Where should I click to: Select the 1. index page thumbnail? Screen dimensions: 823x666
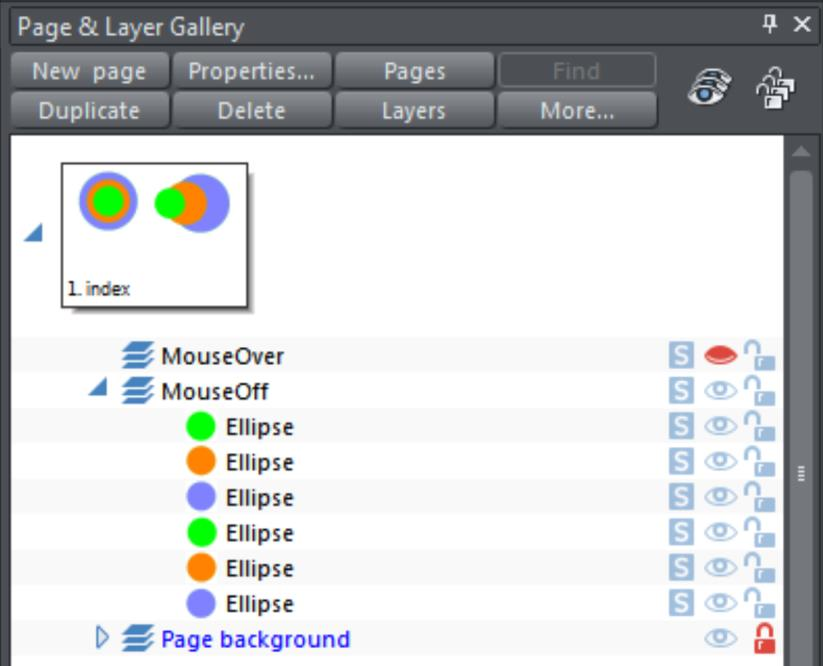point(155,235)
